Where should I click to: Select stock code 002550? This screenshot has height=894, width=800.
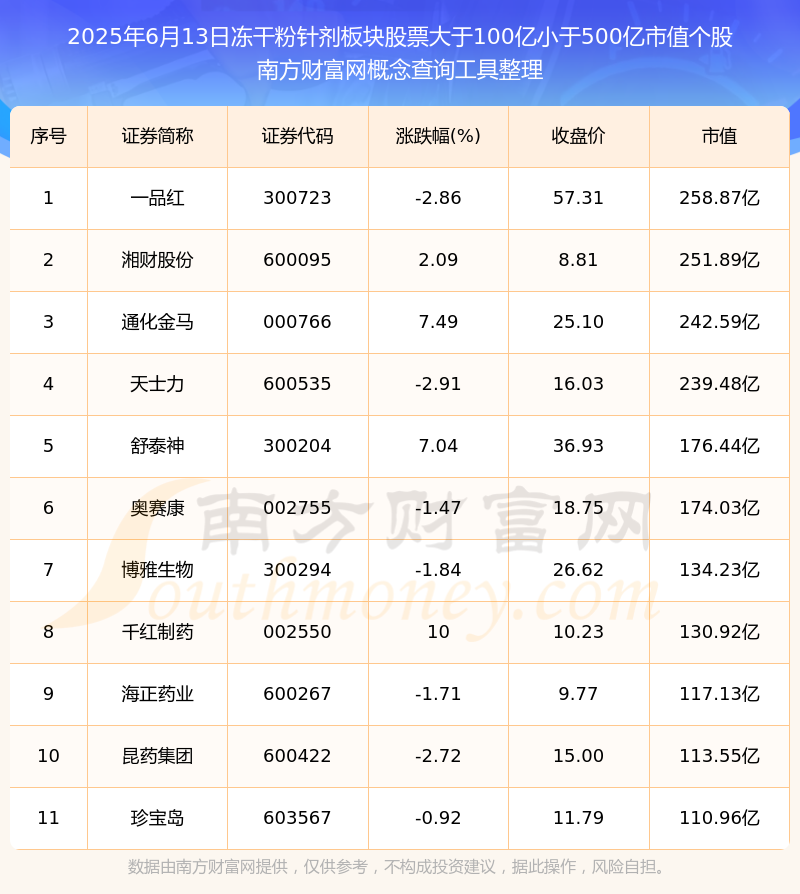pyautogui.click(x=297, y=632)
